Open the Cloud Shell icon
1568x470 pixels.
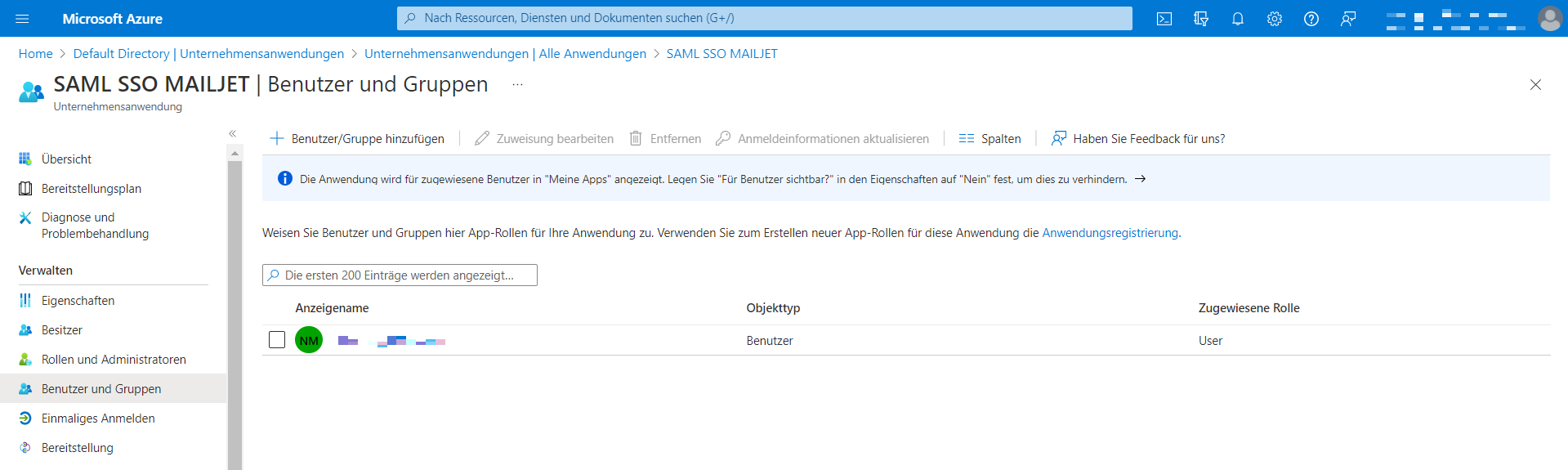(x=1164, y=19)
